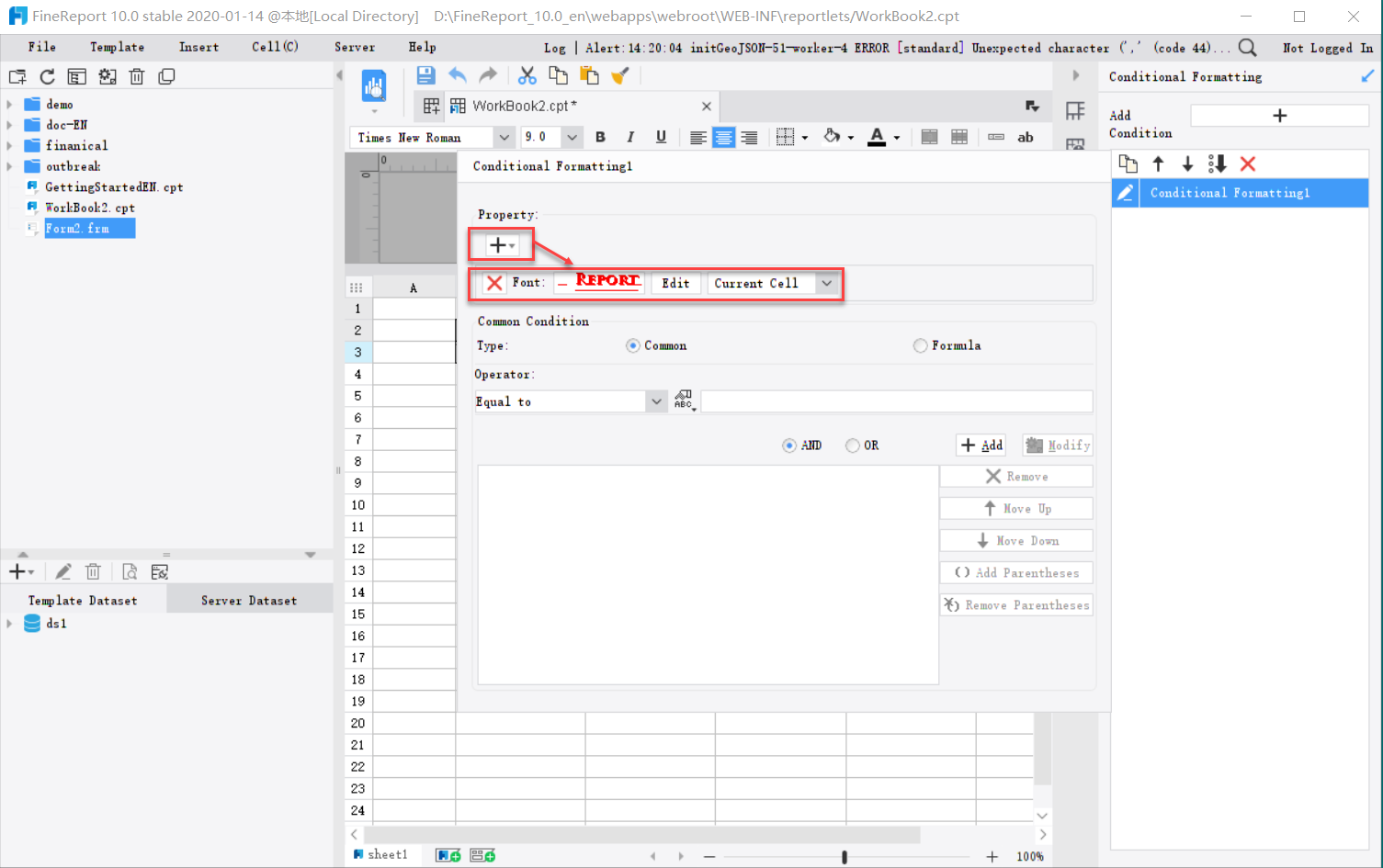The image size is (1383, 868).
Task: Click the Add Parentheses button
Action: coord(1016,572)
